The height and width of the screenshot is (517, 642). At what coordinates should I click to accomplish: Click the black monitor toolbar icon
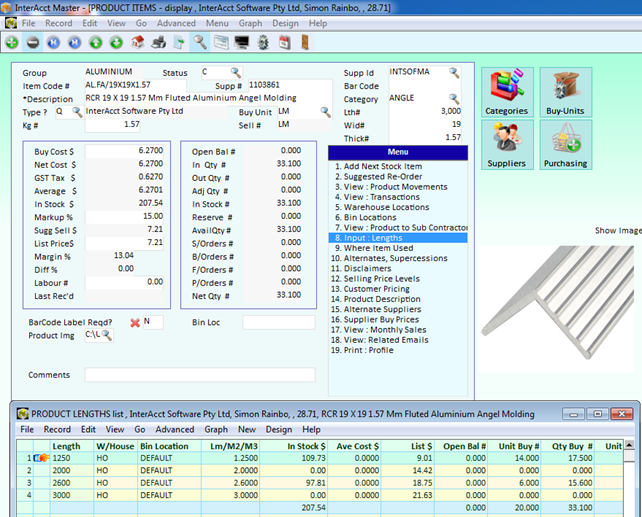[242, 42]
